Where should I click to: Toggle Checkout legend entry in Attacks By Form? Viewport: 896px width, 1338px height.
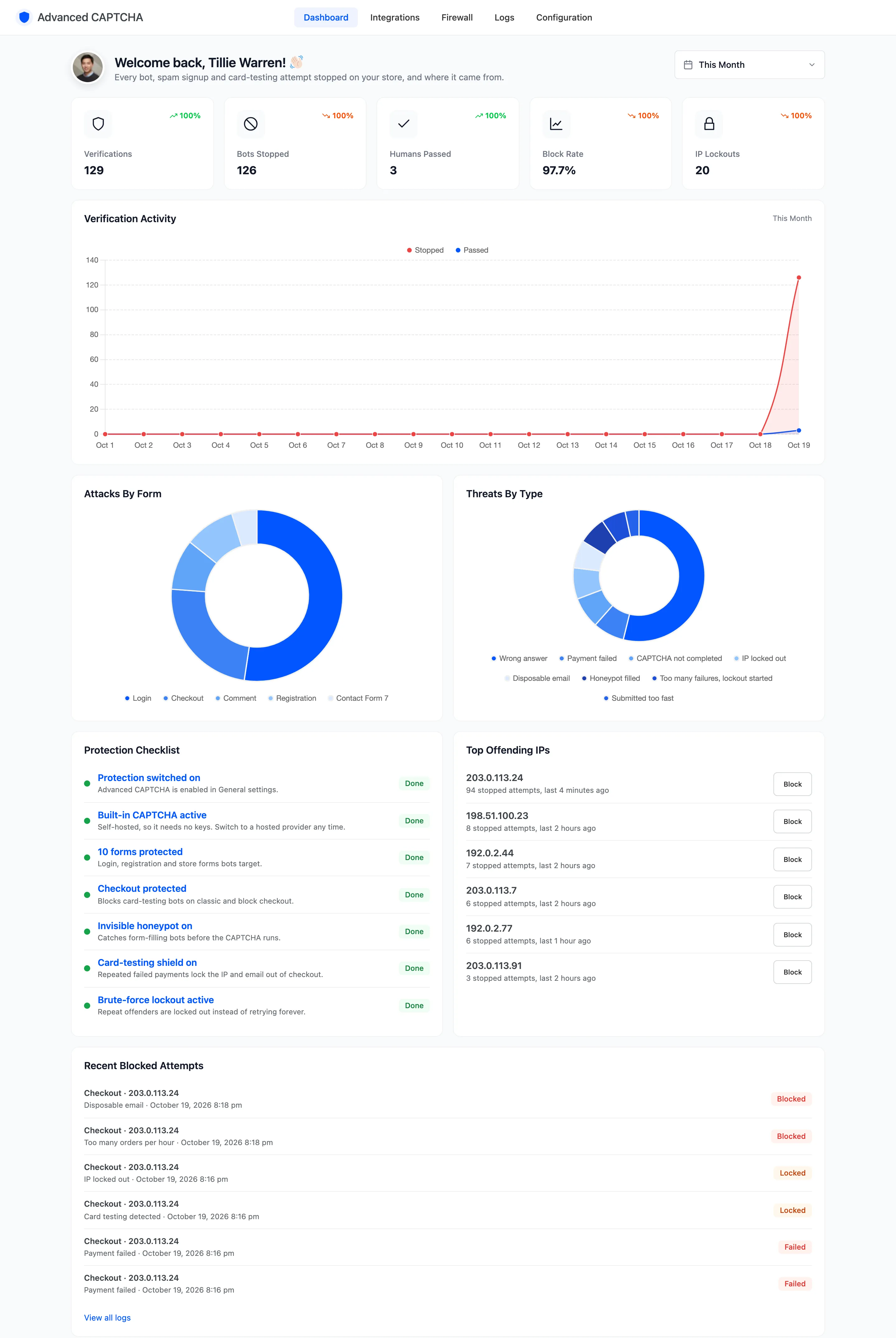(x=184, y=699)
